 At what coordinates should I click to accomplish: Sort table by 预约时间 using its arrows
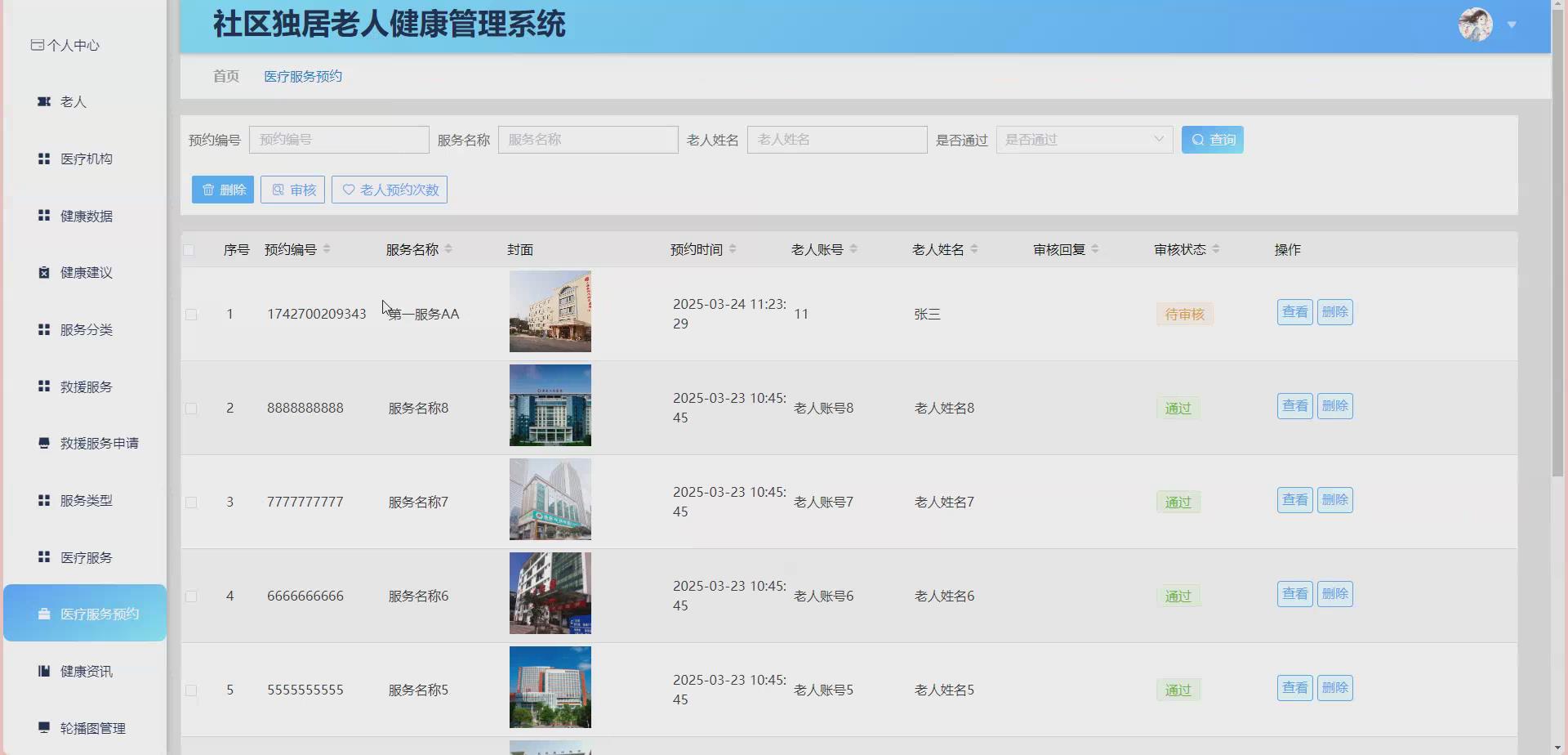pyautogui.click(x=734, y=249)
